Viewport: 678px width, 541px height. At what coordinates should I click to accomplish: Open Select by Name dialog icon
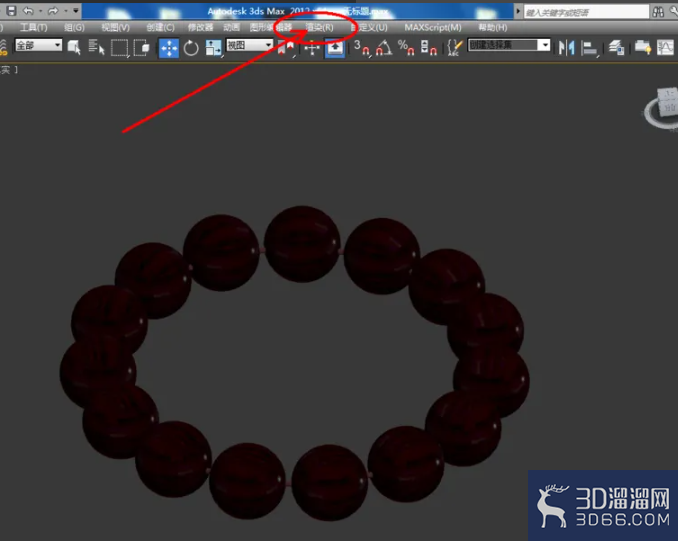(96, 47)
